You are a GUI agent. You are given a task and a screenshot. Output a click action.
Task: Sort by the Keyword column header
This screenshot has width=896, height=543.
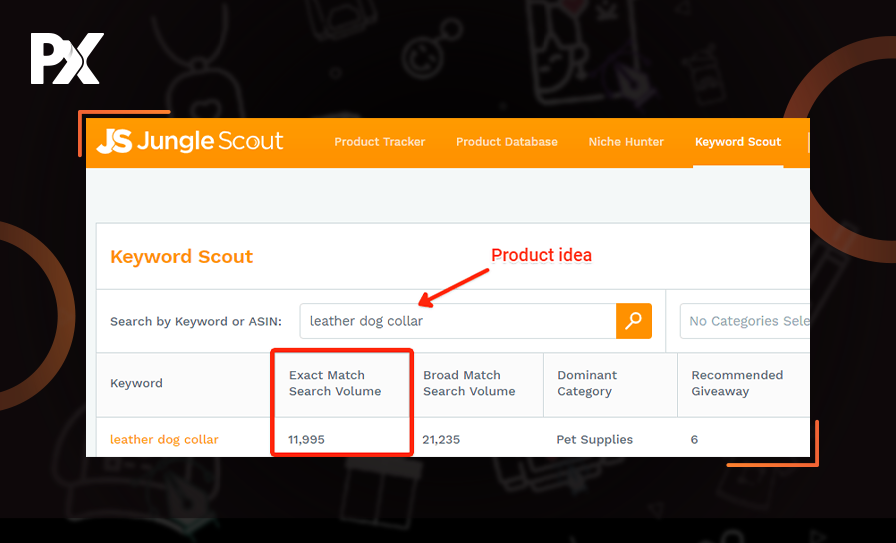tap(136, 383)
